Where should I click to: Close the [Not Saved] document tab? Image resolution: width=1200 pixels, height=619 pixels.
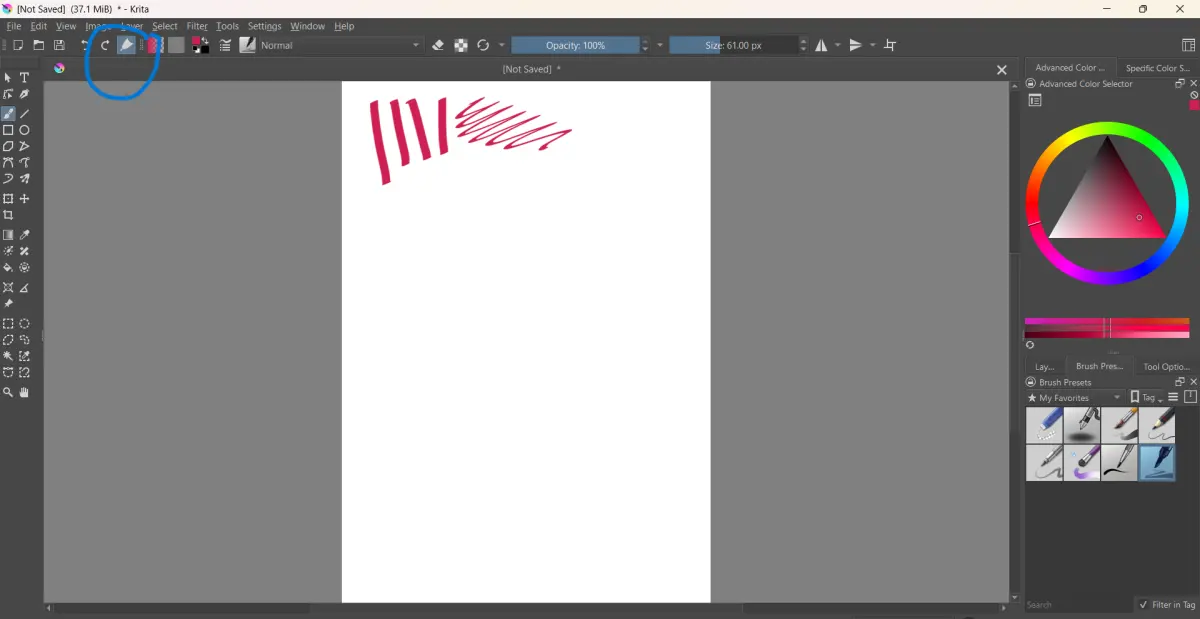point(1001,70)
